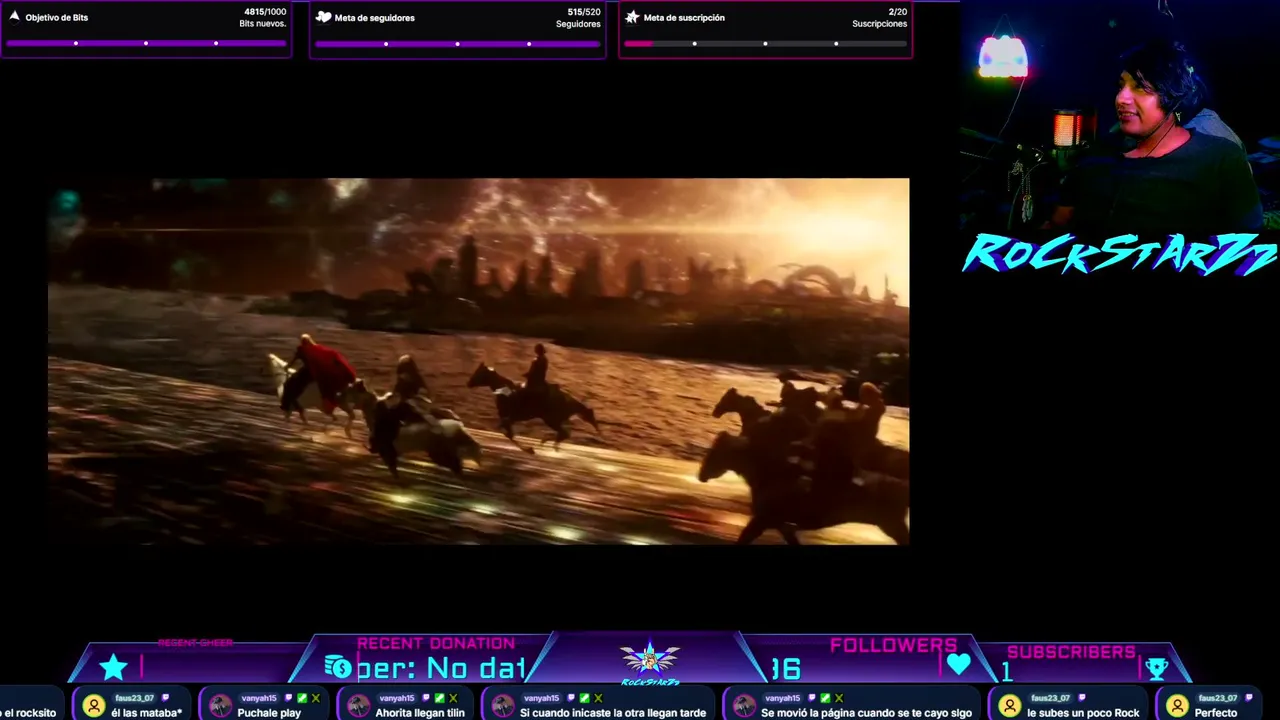
Task: Click the chat message "Ahorita llegan tilin"
Action: pos(420,713)
